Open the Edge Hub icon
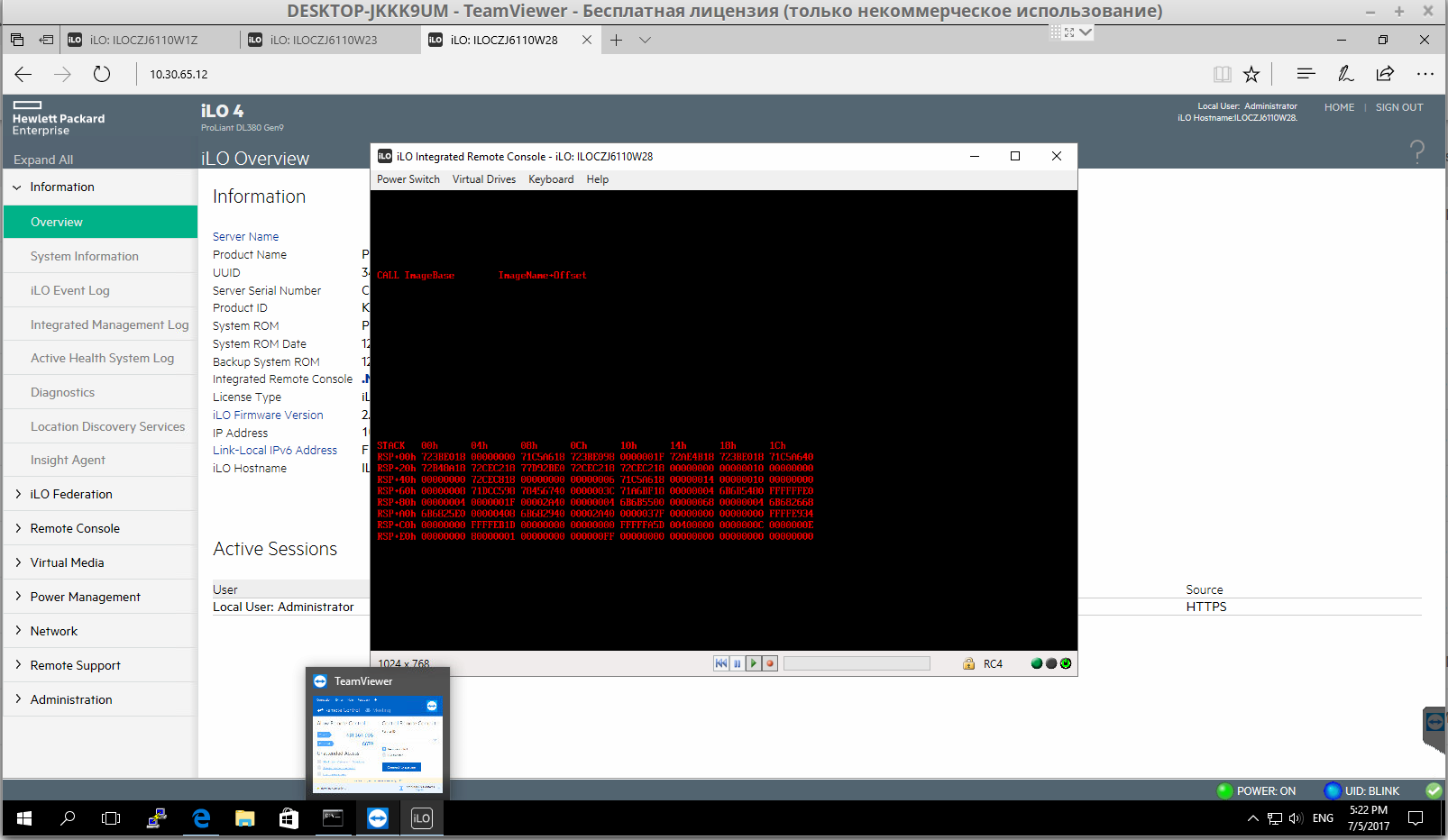The width and height of the screenshot is (1448, 840). pyautogui.click(x=1306, y=74)
